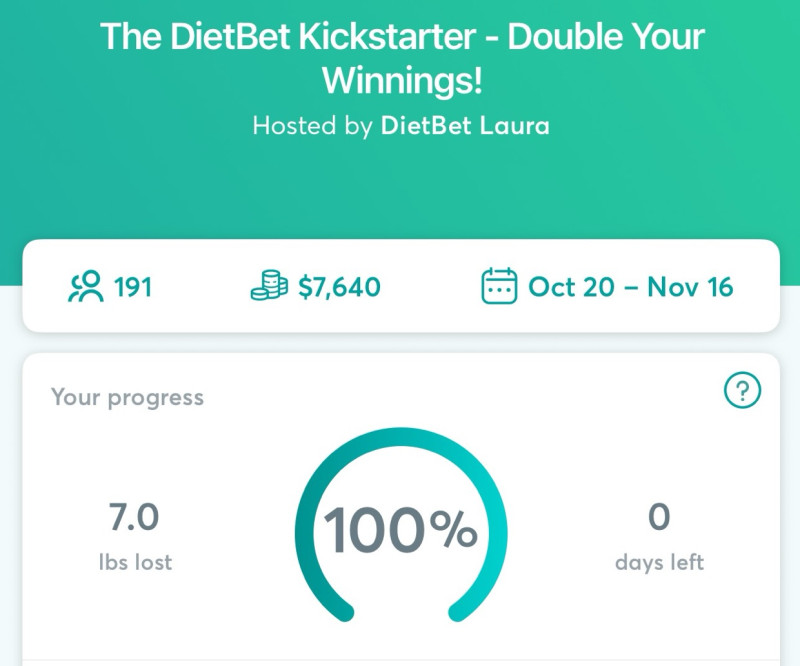Image resolution: width=800 pixels, height=666 pixels.
Task: Tap the Oct 20 – Nov 16 dates
Action: [x=630, y=288]
